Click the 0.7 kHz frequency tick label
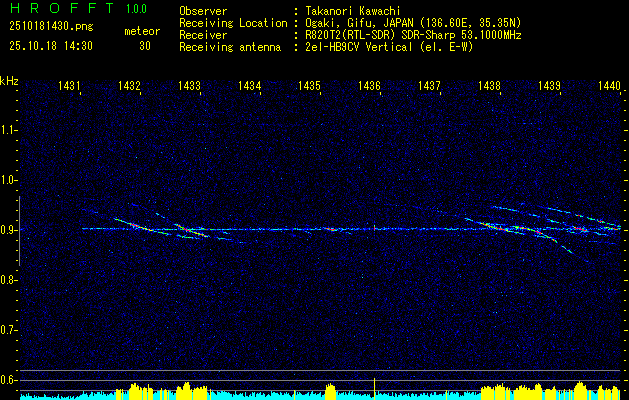Viewport: 629px width, 400px height. [8, 330]
